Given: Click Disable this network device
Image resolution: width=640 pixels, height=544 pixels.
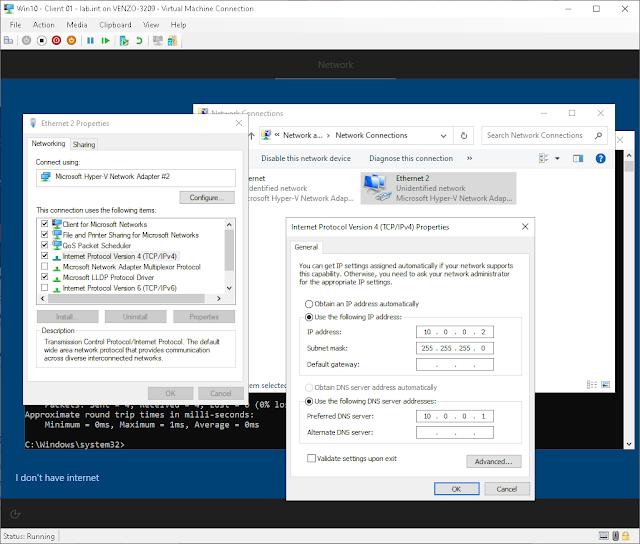Looking at the screenshot, I should pos(306,158).
